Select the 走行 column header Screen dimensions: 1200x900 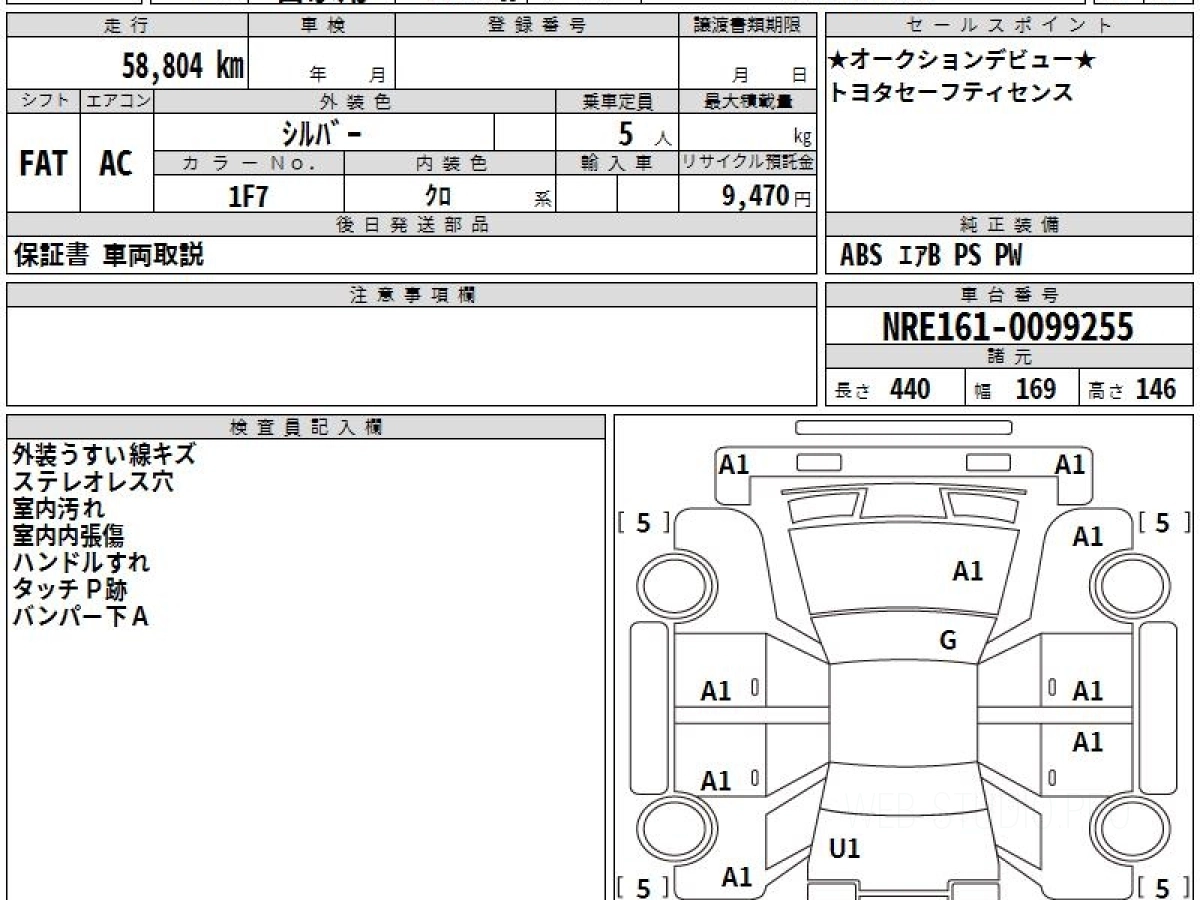(x=126, y=26)
